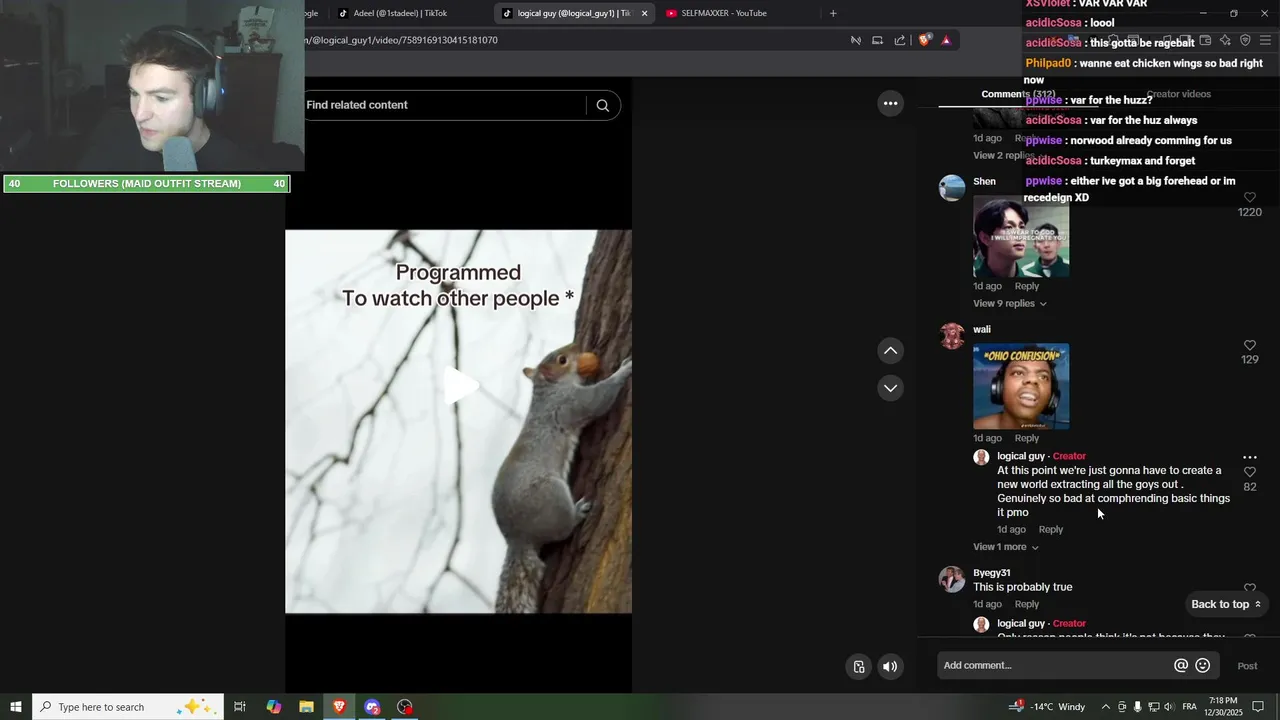Click Brave Rewards triangle icon
The height and width of the screenshot is (720, 1280).
[x=946, y=40]
